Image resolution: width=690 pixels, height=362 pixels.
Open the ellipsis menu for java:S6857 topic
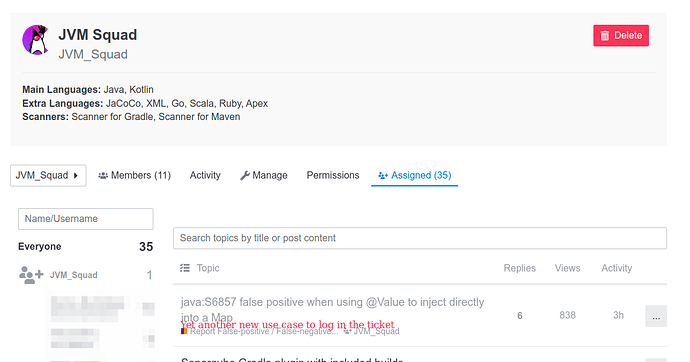pyautogui.click(x=656, y=316)
